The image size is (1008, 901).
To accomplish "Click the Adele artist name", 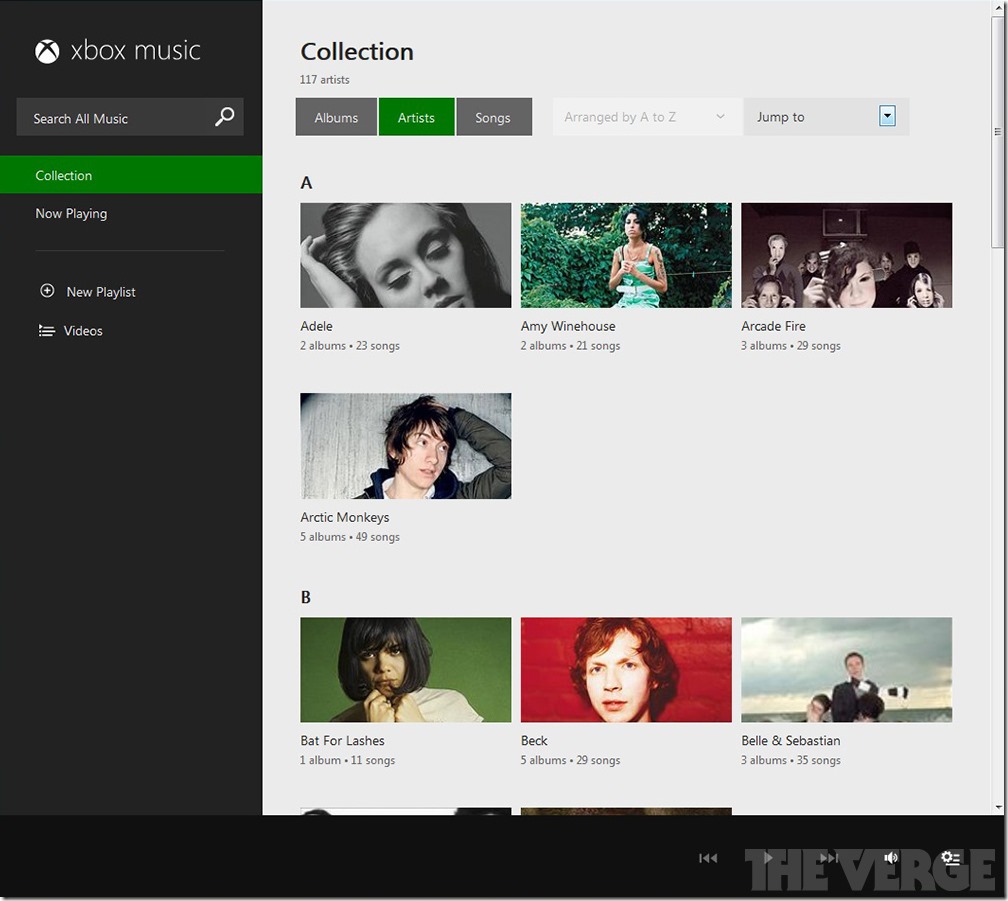I will [x=316, y=326].
